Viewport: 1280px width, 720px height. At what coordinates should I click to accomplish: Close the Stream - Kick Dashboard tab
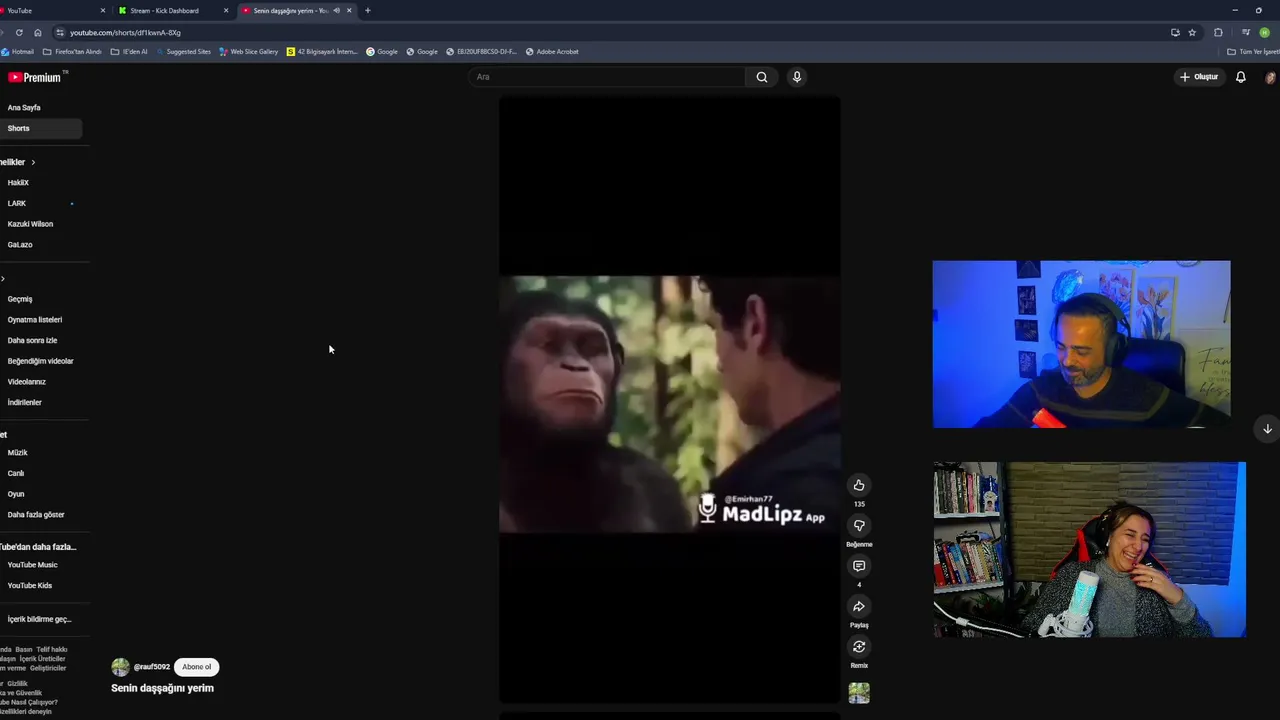(226, 10)
